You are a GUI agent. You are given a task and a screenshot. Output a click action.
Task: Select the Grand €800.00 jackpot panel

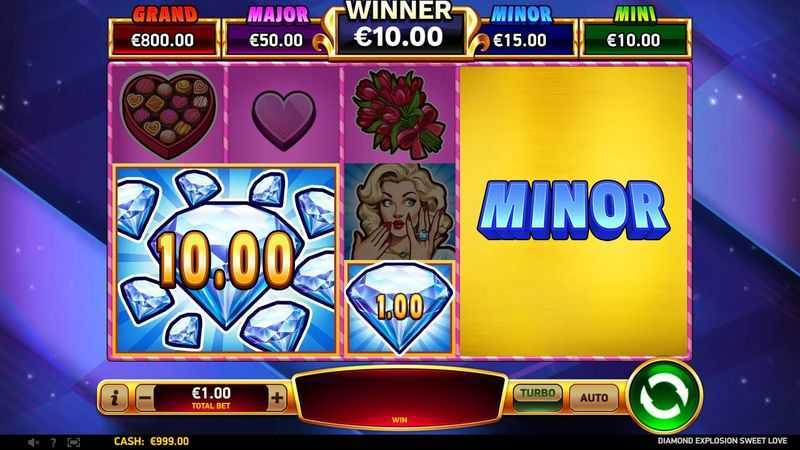click(164, 33)
